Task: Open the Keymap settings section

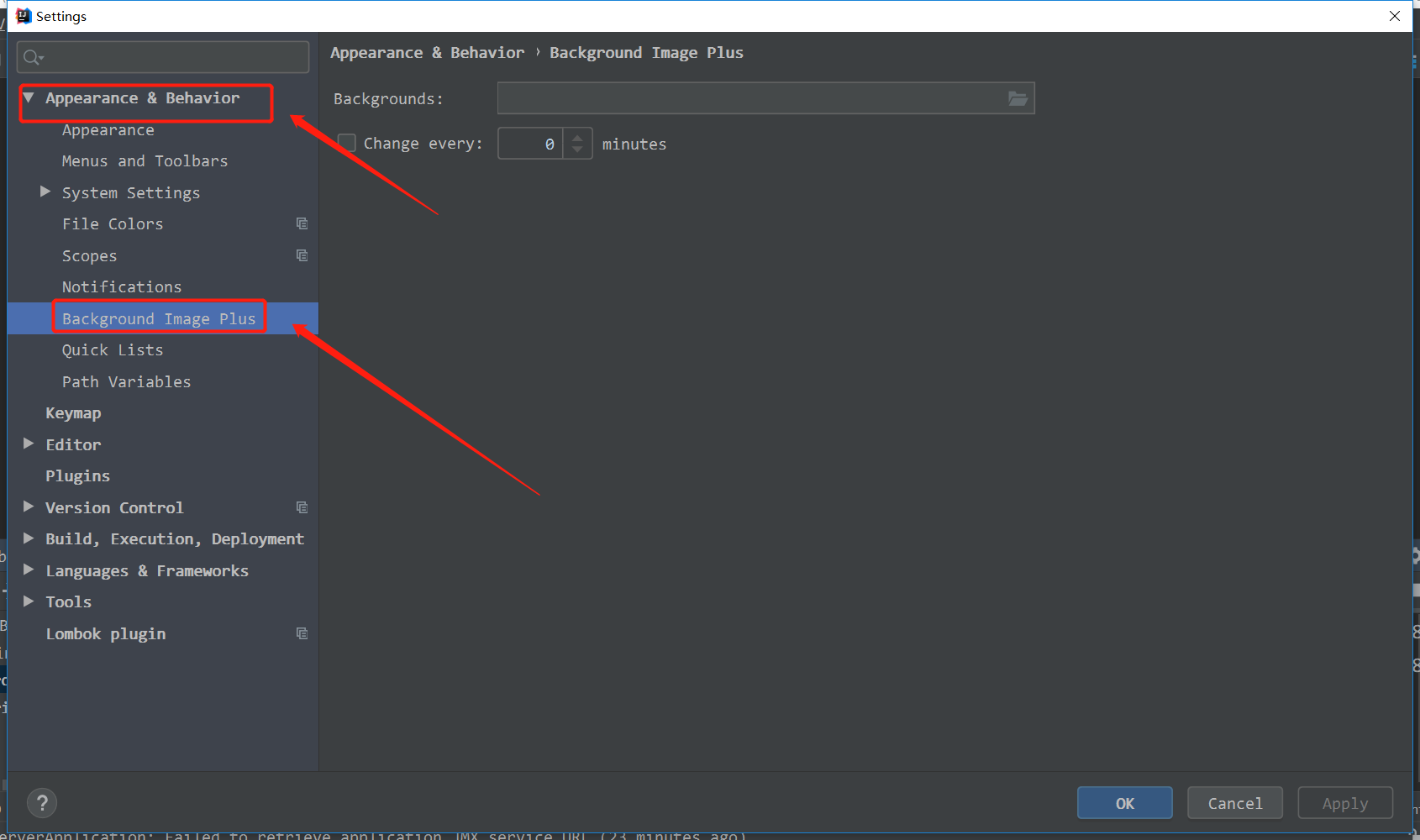Action: click(x=73, y=412)
